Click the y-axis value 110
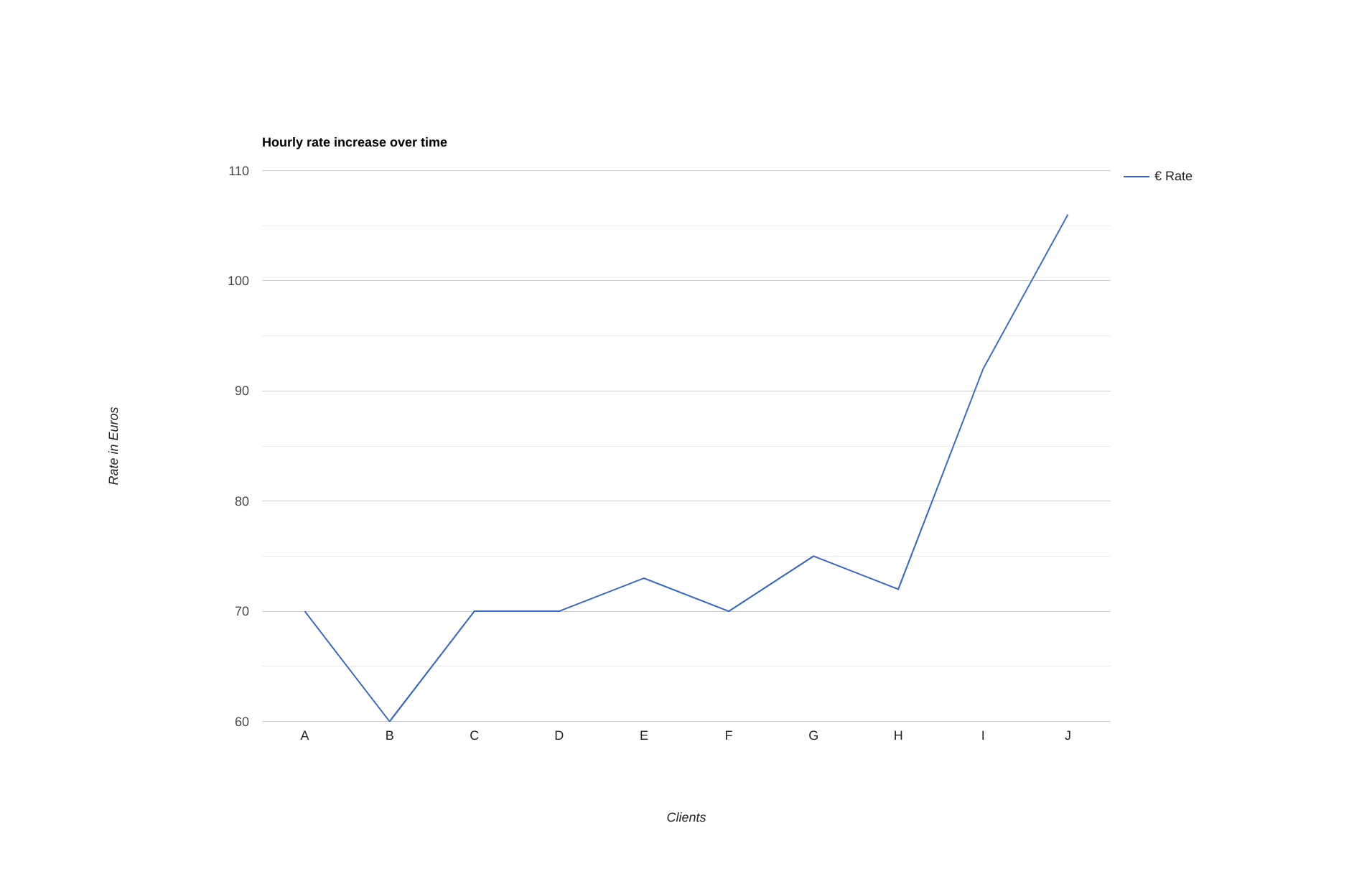Viewport: 1372px width, 892px height. 238,171
